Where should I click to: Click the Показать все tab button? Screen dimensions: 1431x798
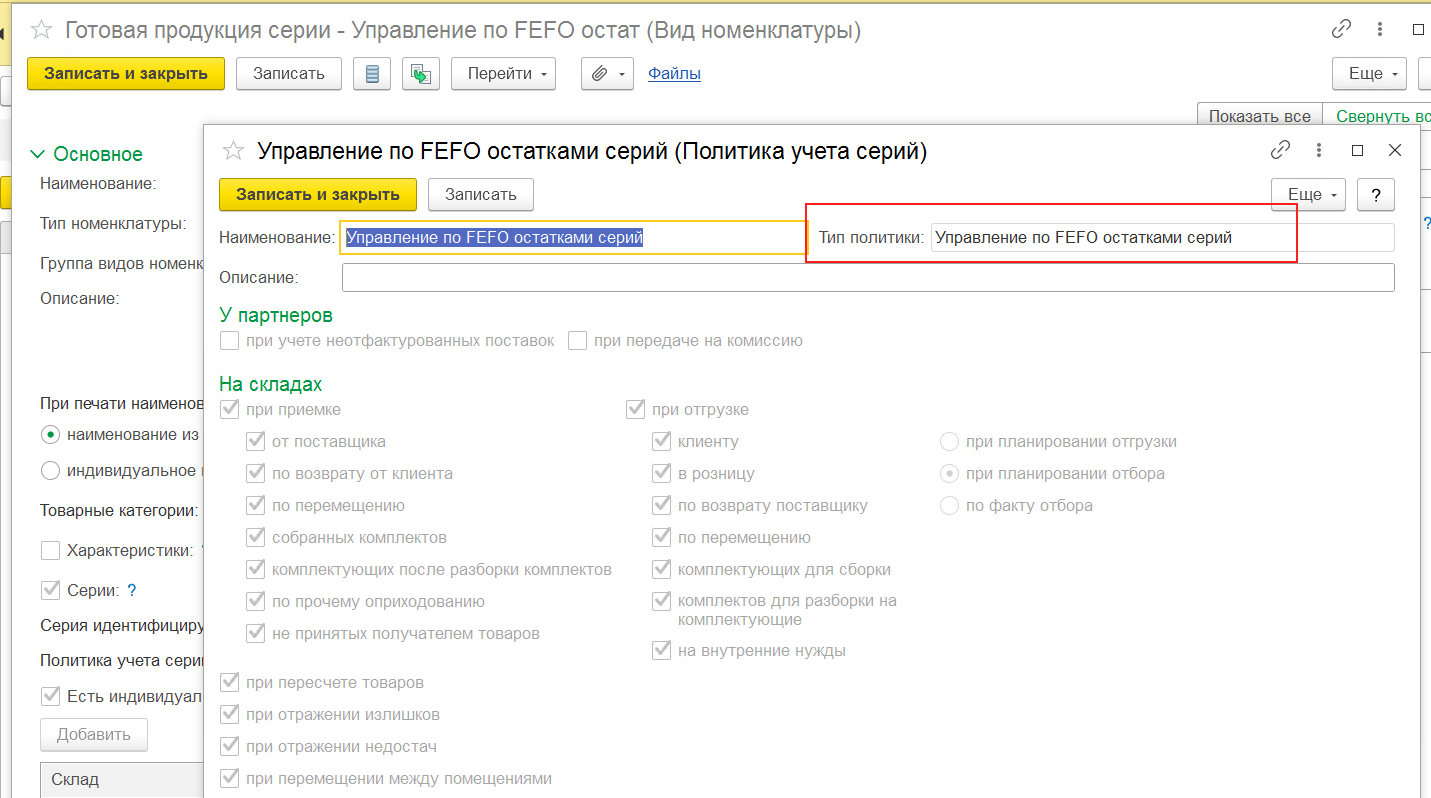click(x=1259, y=116)
